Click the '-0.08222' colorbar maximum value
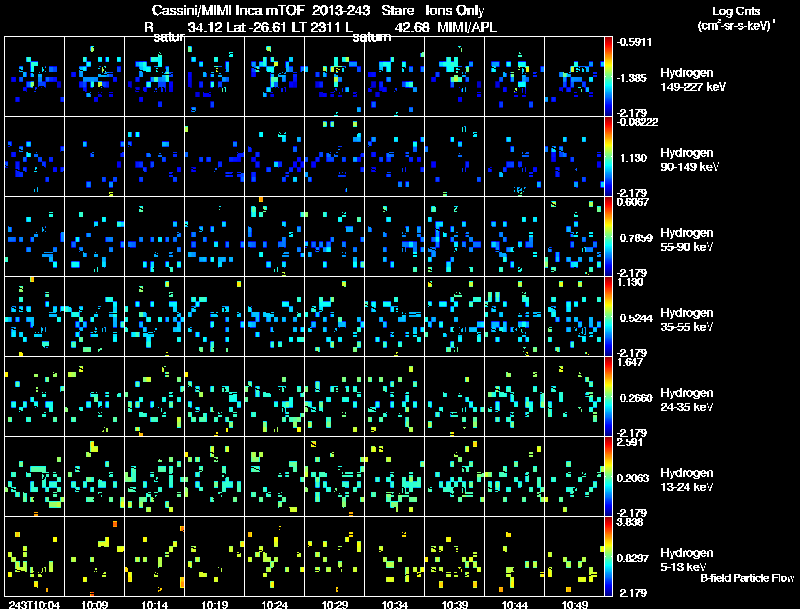Viewport: 800px width, 609px height. (x=637, y=122)
